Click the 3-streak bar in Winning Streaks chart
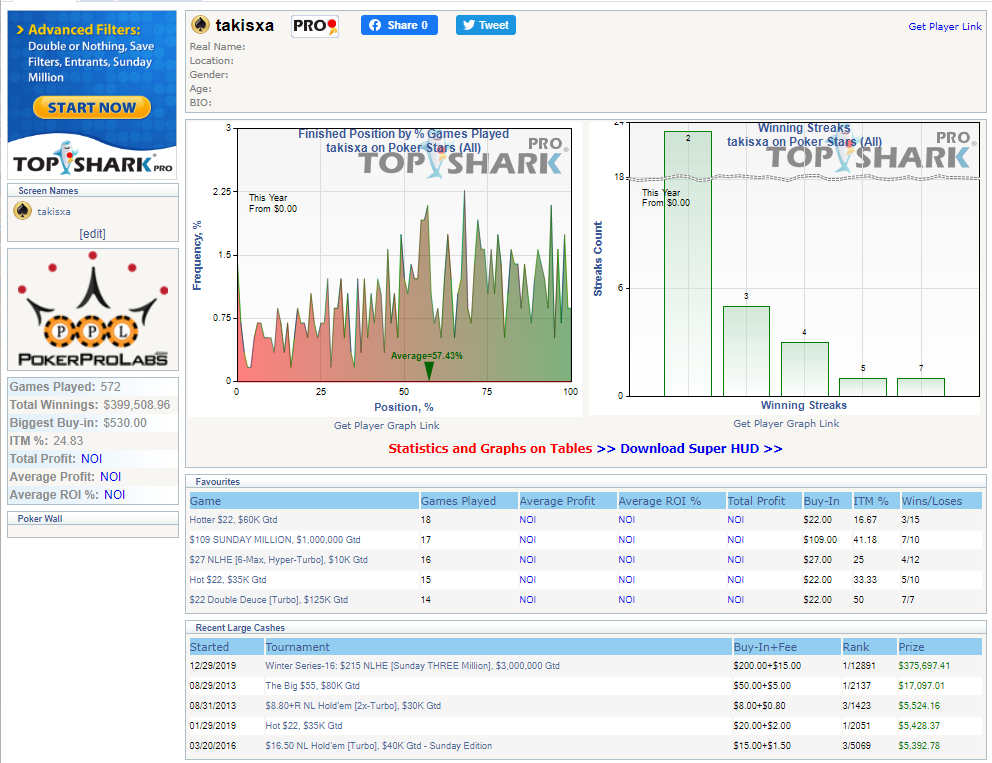Viewport: 992px width, 763px height. click(x=747, y=351)
